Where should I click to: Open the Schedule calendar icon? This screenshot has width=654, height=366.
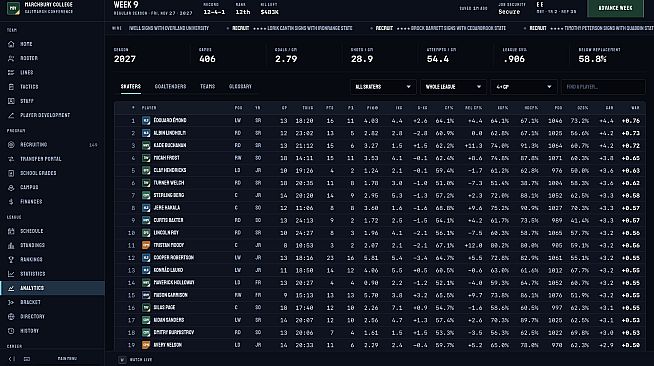[11, 231]
